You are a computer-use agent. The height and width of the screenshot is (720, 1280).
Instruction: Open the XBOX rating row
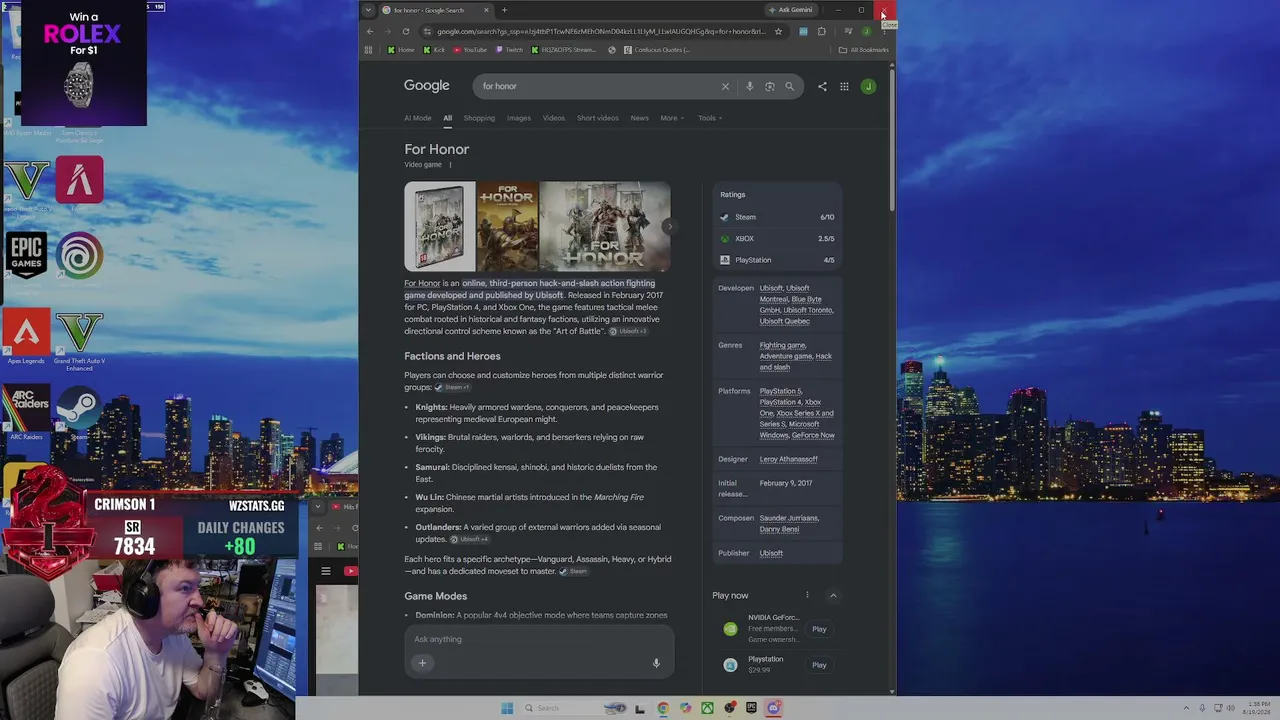click(777, 239)
